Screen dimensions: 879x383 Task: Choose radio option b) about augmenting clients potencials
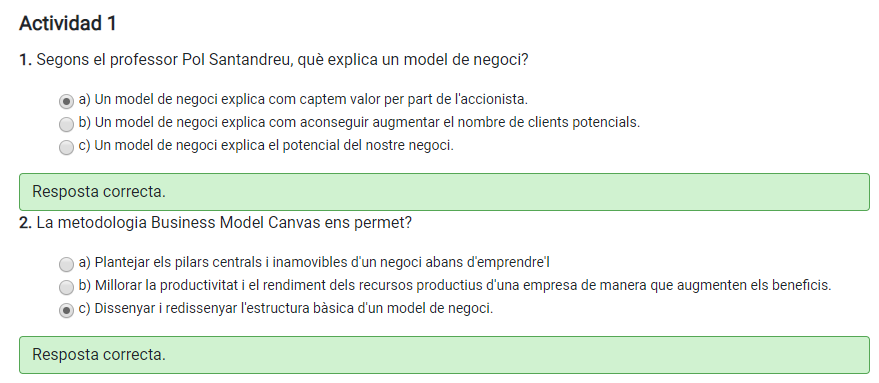tap(66, 123)
